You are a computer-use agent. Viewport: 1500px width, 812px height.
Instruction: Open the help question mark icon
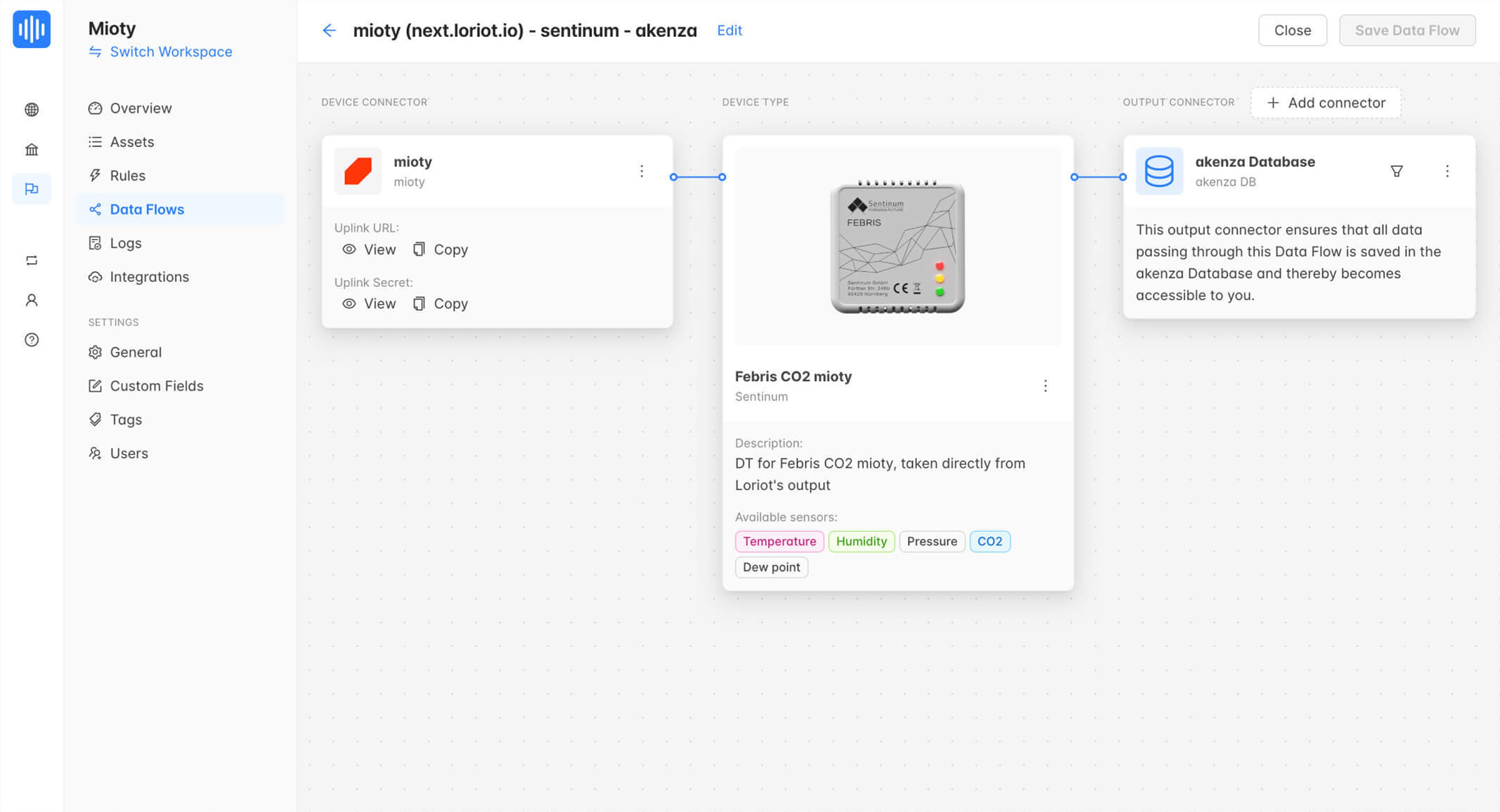(x=31, y=340)
